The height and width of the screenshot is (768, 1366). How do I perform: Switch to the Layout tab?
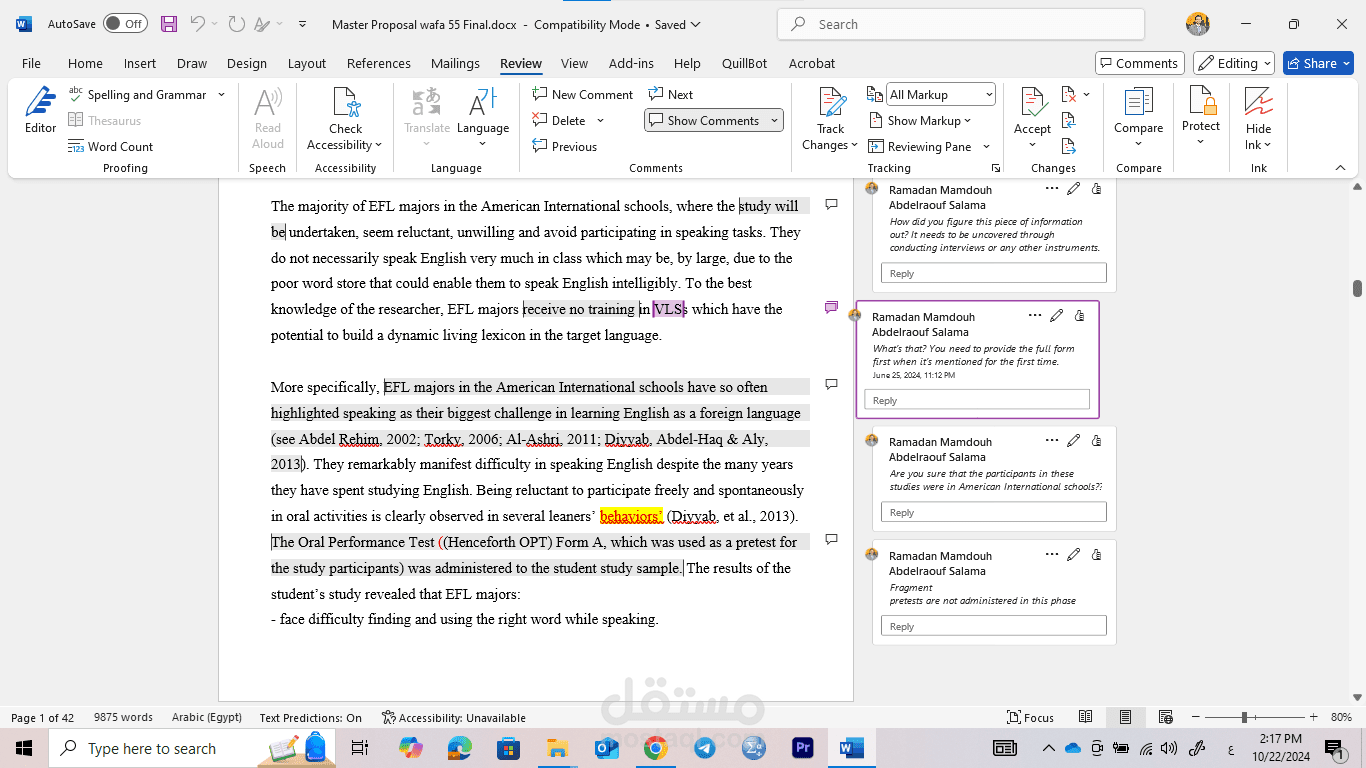point(306,63)
